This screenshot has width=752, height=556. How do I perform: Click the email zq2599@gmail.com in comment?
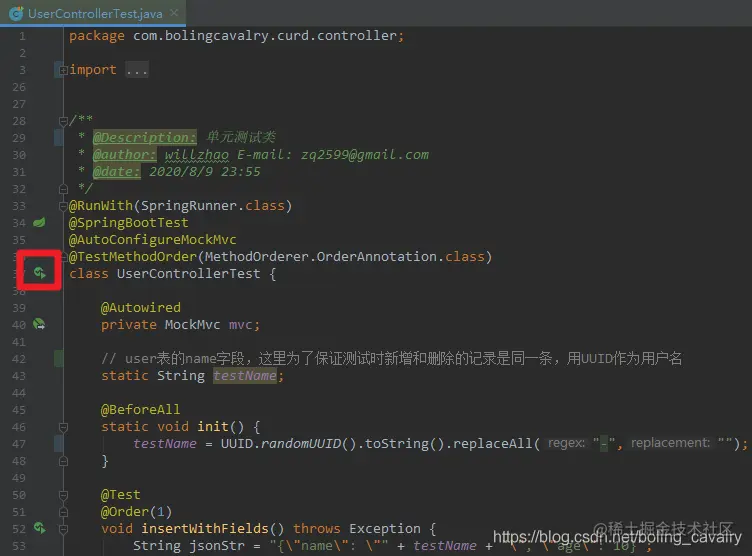pyautogui.click(x=364, y=154)
